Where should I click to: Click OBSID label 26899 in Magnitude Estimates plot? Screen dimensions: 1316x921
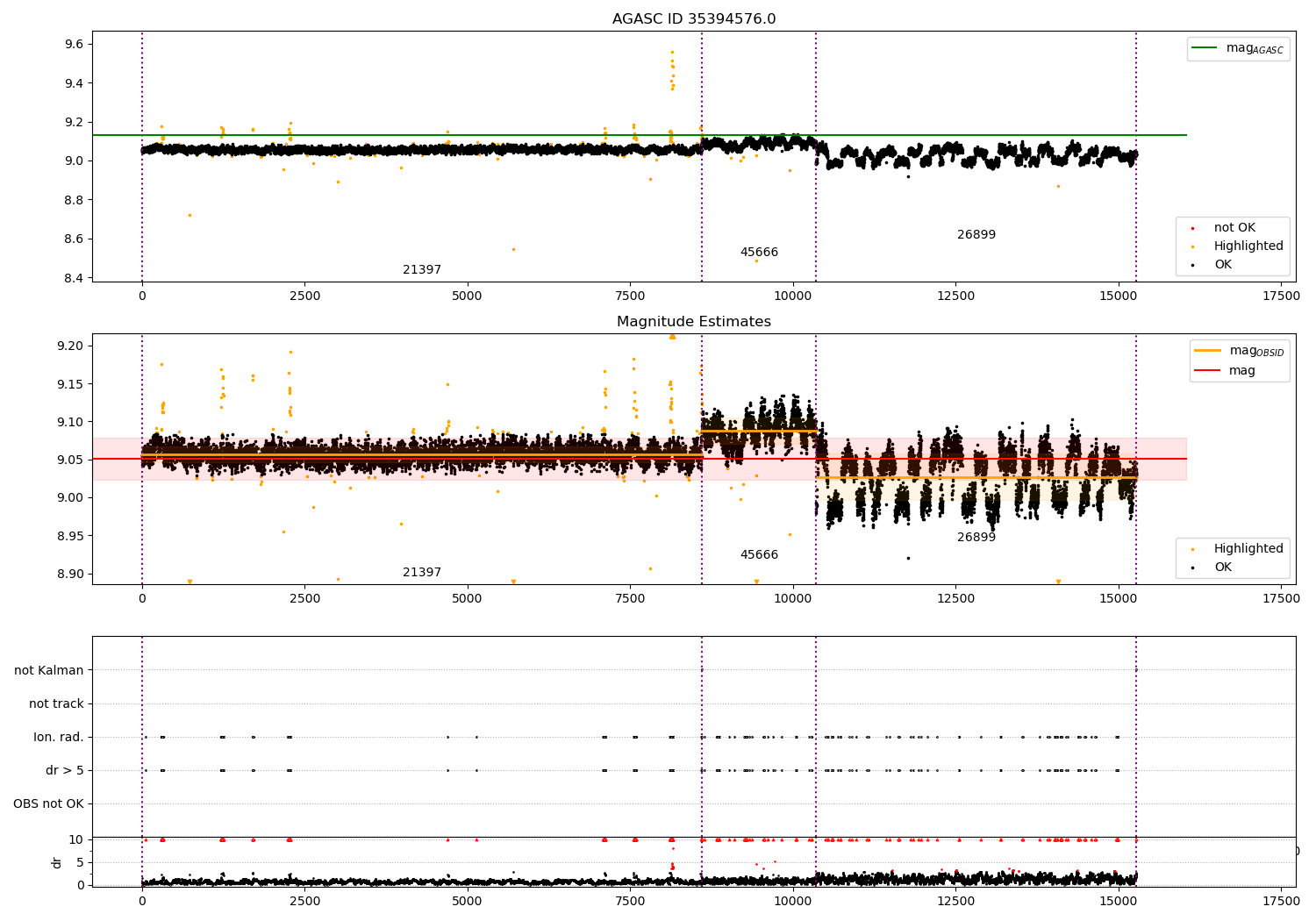(x=976, y=538)
